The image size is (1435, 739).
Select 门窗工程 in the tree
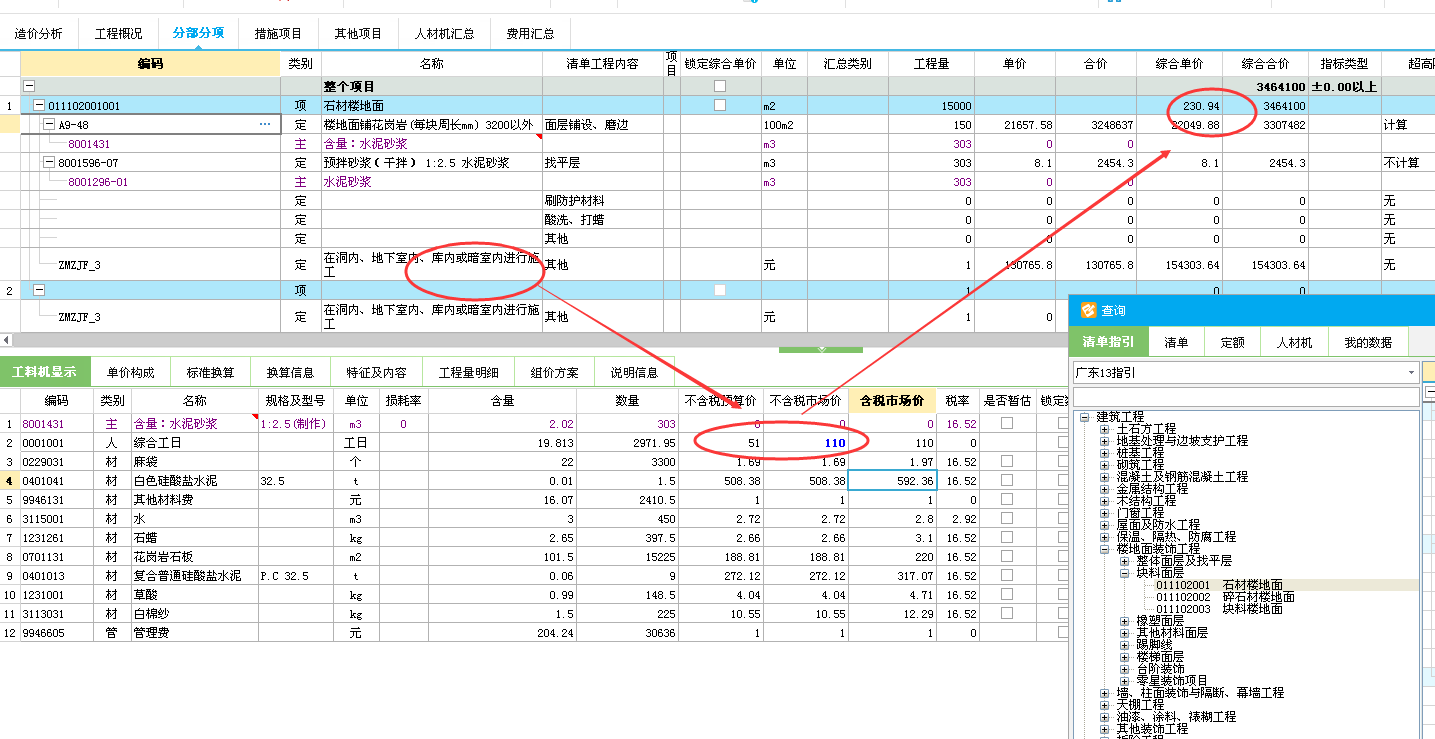coord(1140,513)
